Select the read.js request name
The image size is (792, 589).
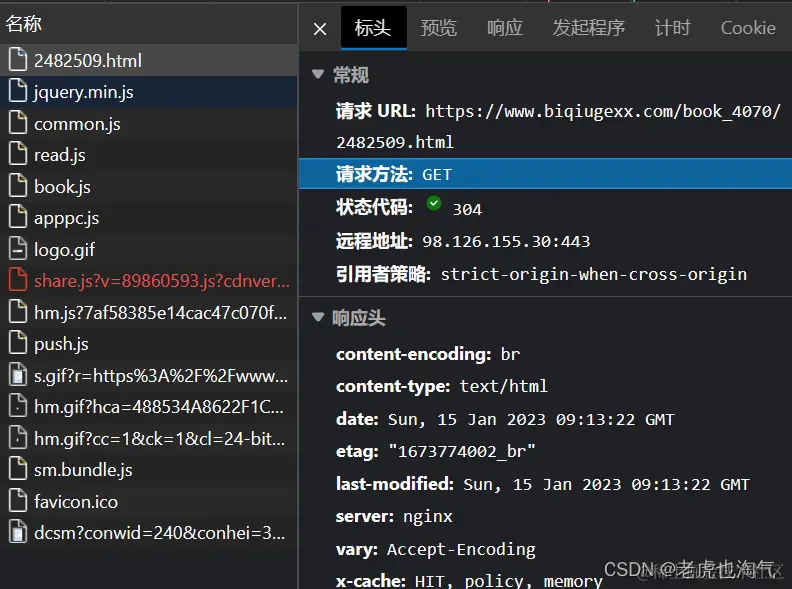(x=60, y=156)
